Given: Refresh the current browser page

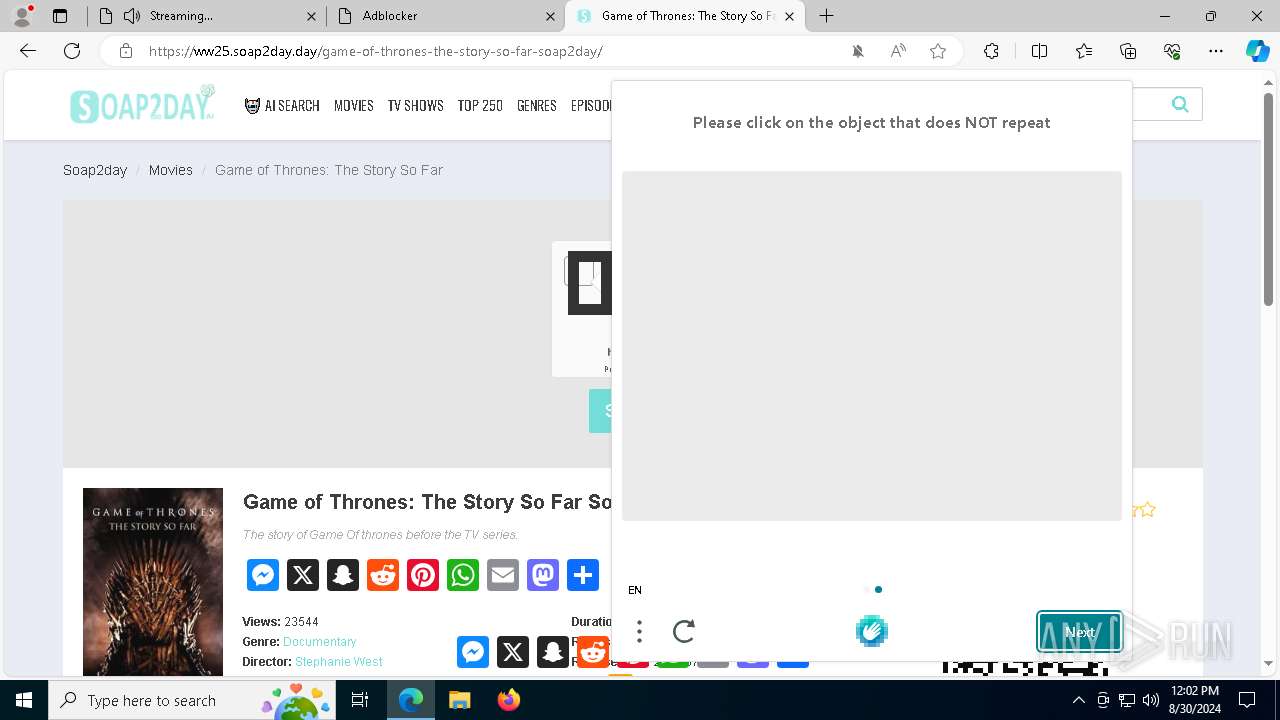Looking at the screenshot, I should pyautogui.click(x=72, y=51).
